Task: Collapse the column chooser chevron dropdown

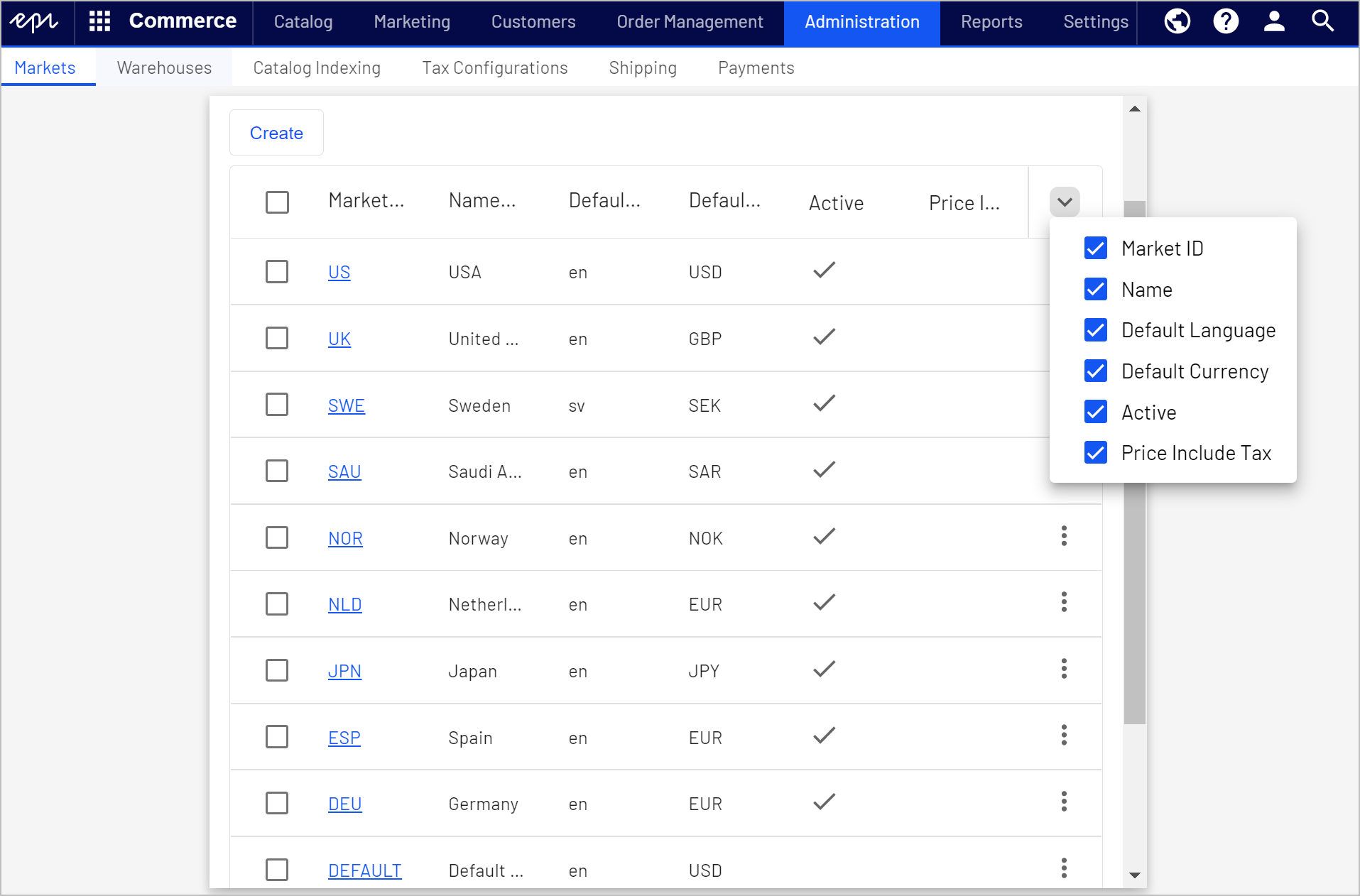Action: tap(1065, 202)
